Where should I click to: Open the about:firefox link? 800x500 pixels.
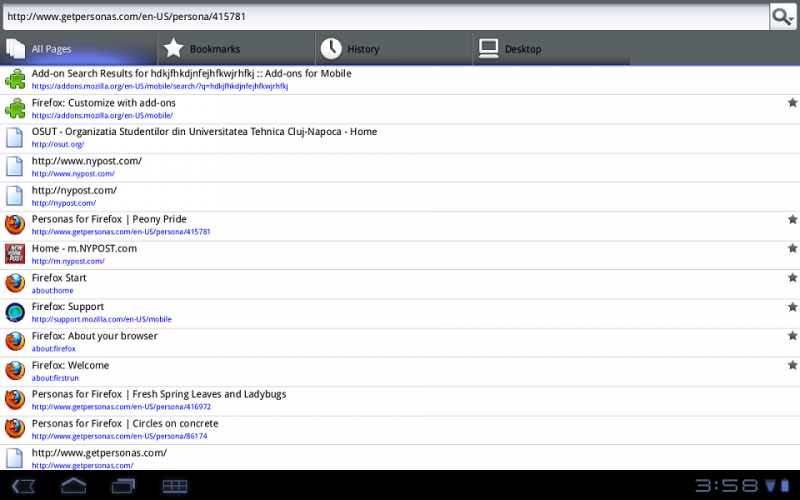pos(54,349)
